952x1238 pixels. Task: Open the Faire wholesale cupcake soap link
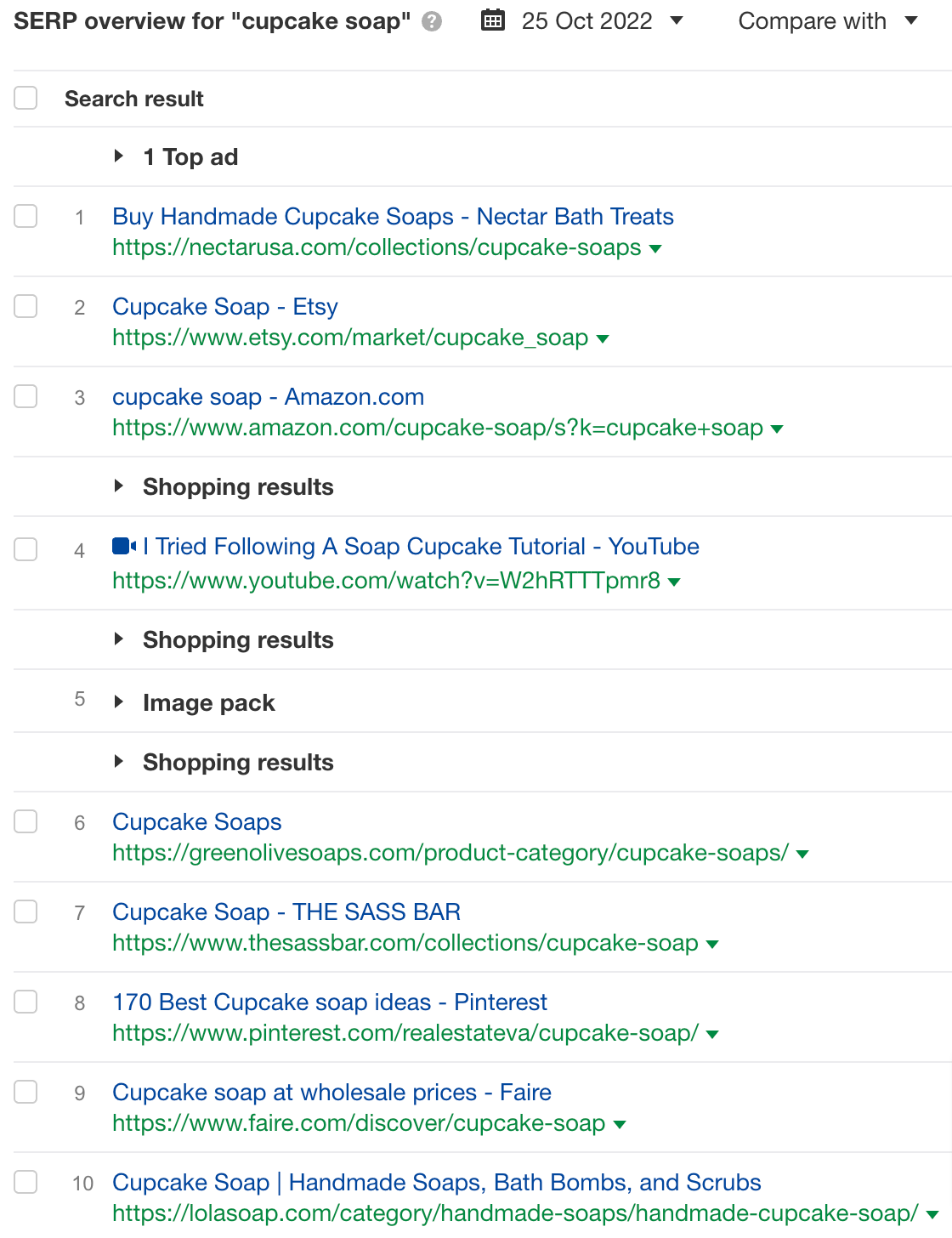[331, 1092]
